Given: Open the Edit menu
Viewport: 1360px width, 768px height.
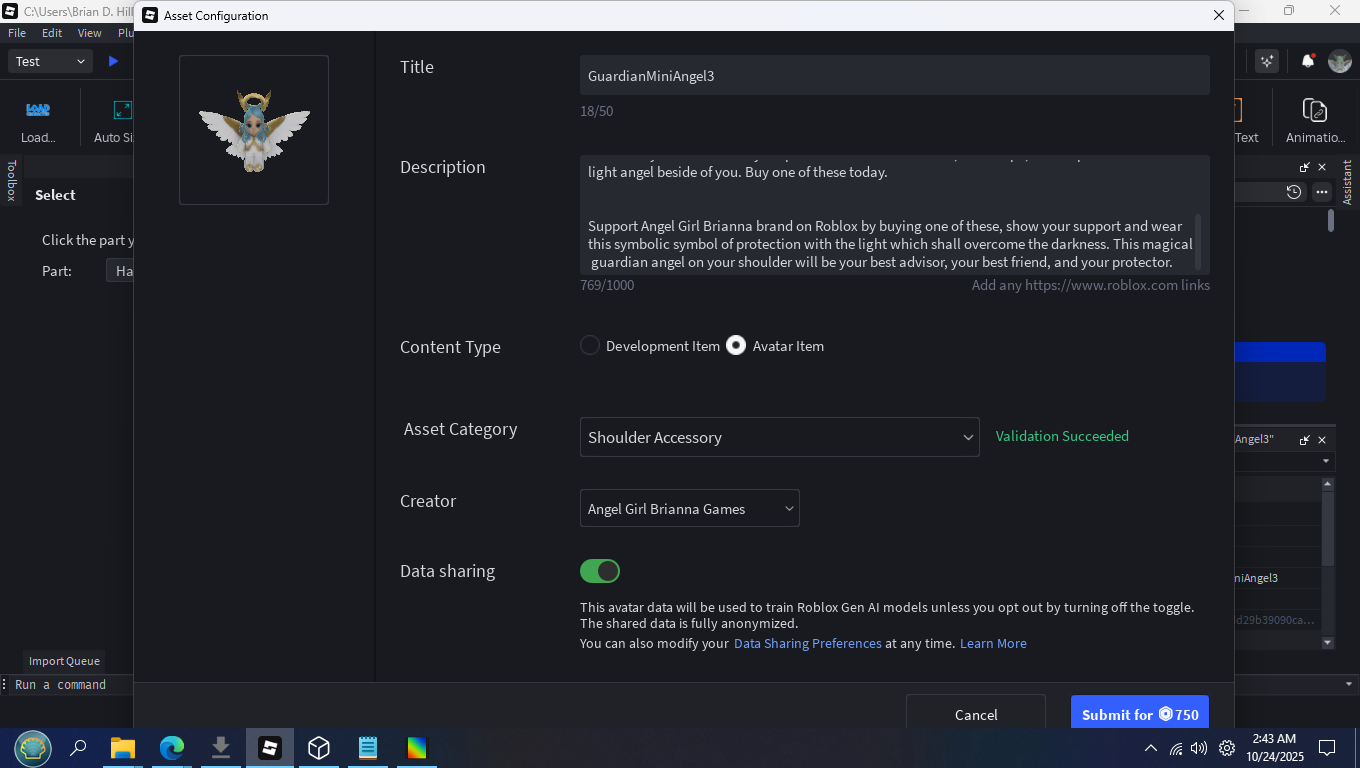Looking at the screenshot, I should click(52, 33).
